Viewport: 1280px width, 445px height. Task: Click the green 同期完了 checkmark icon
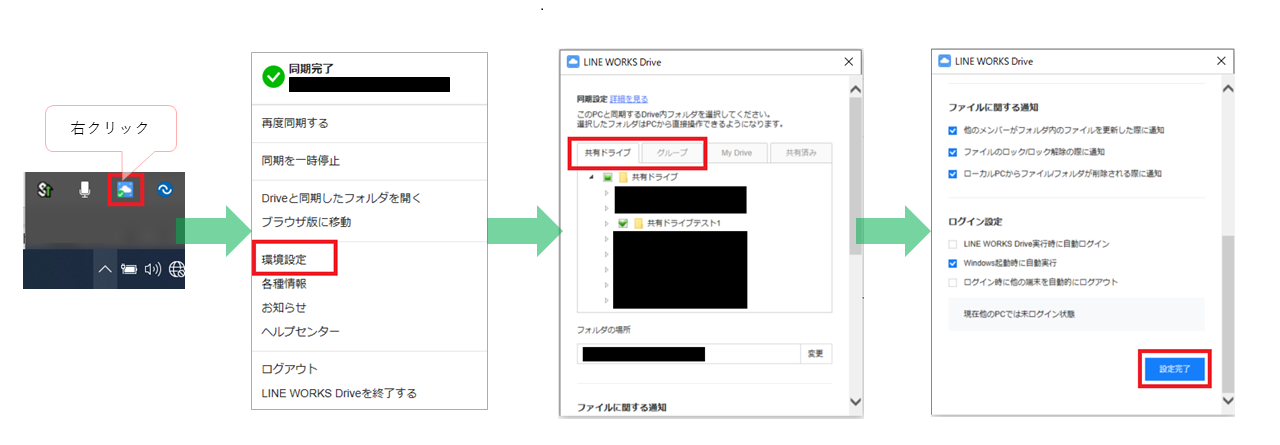click(272, 77)
